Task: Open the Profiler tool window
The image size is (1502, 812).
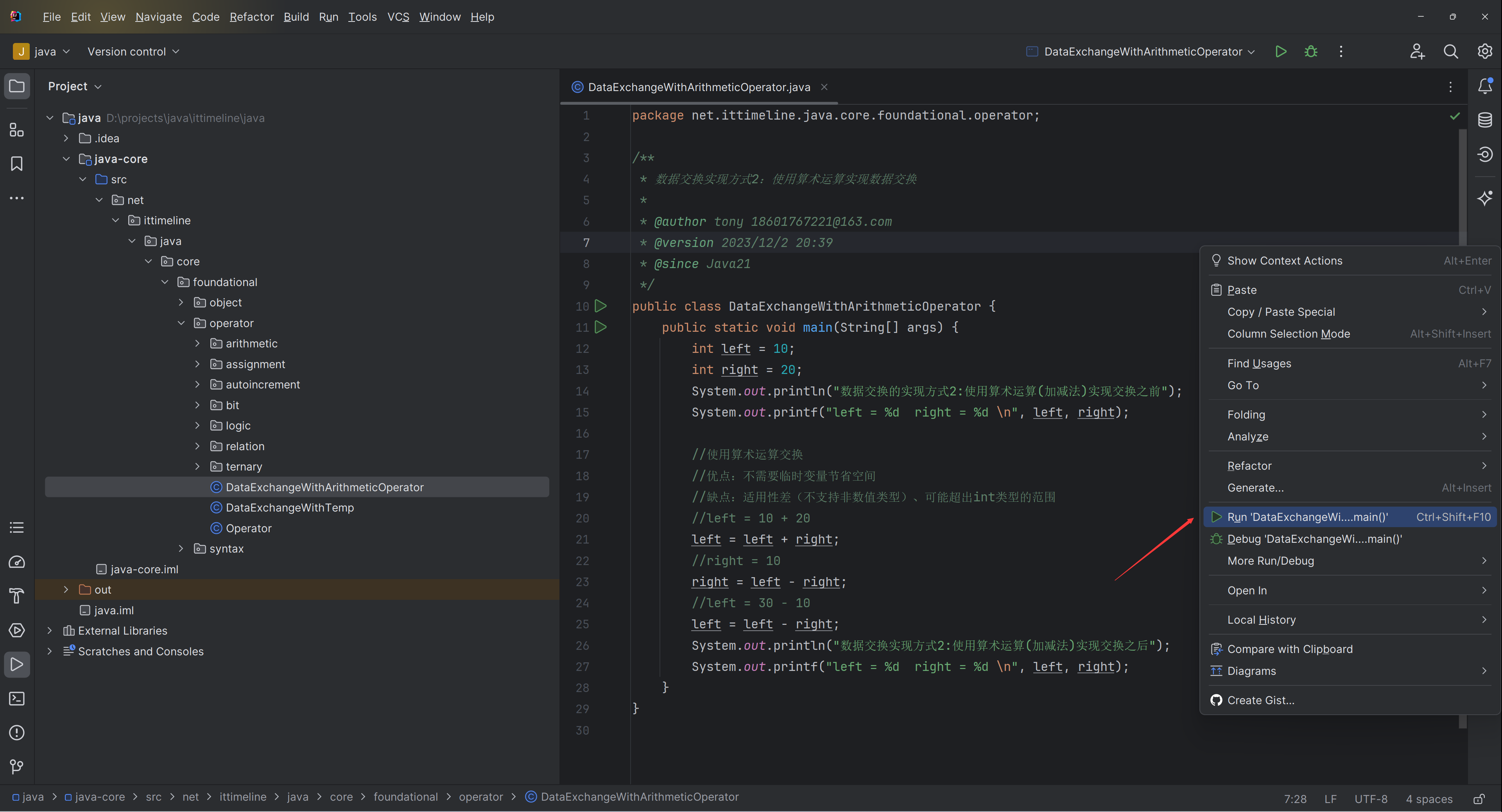Action: [x=17, y=562]
